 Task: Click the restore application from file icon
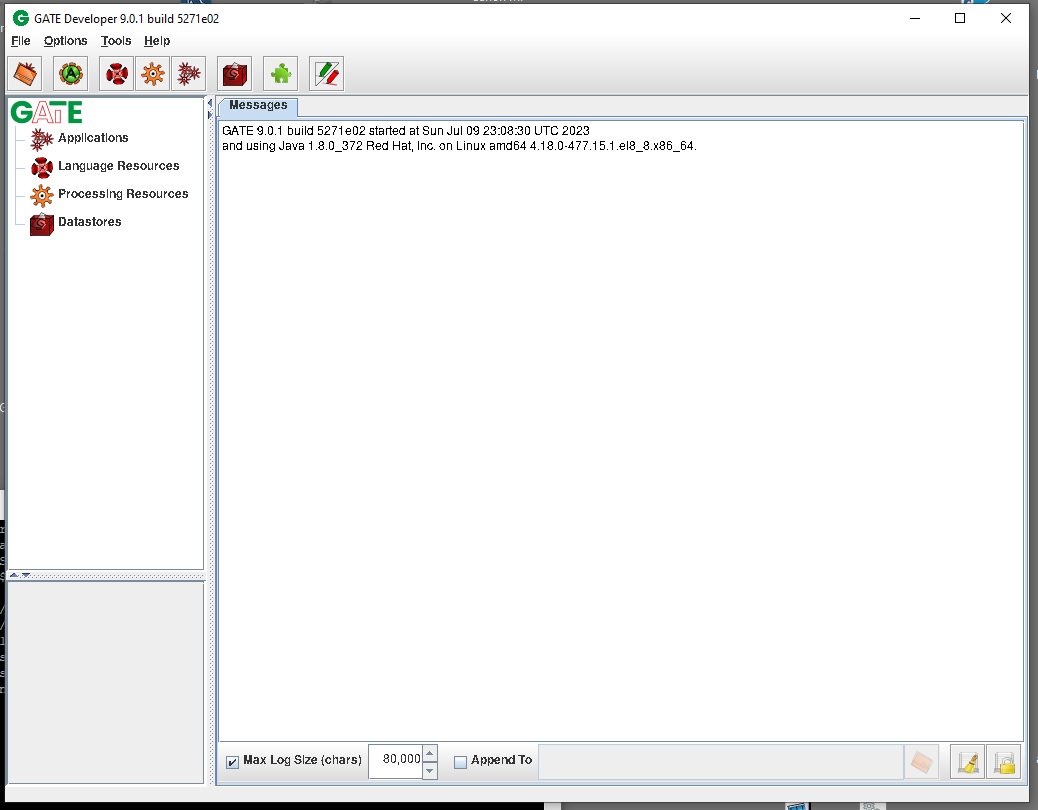click(x=24, y=73)
